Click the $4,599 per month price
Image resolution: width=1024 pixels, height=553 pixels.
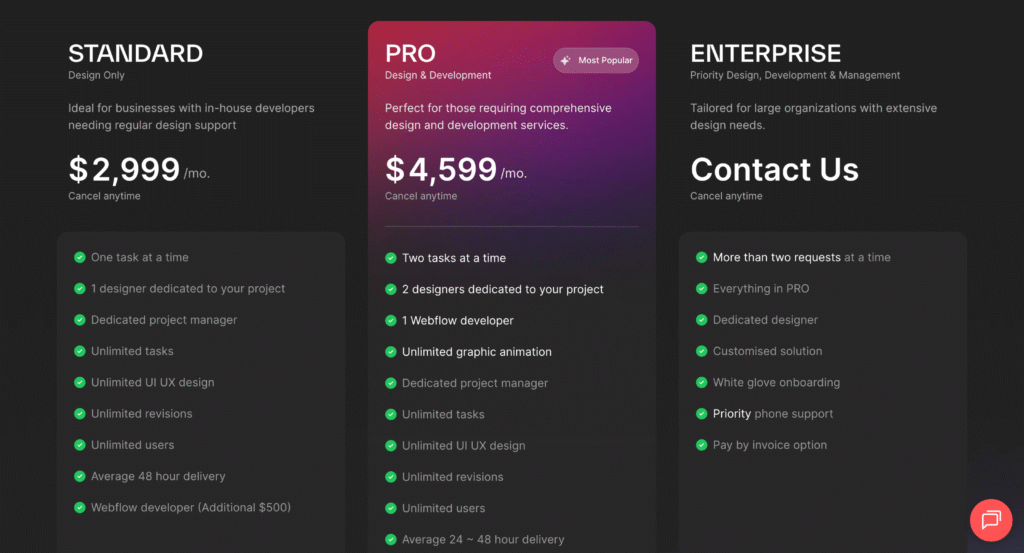pyautogui.click(x=455, y=170)
